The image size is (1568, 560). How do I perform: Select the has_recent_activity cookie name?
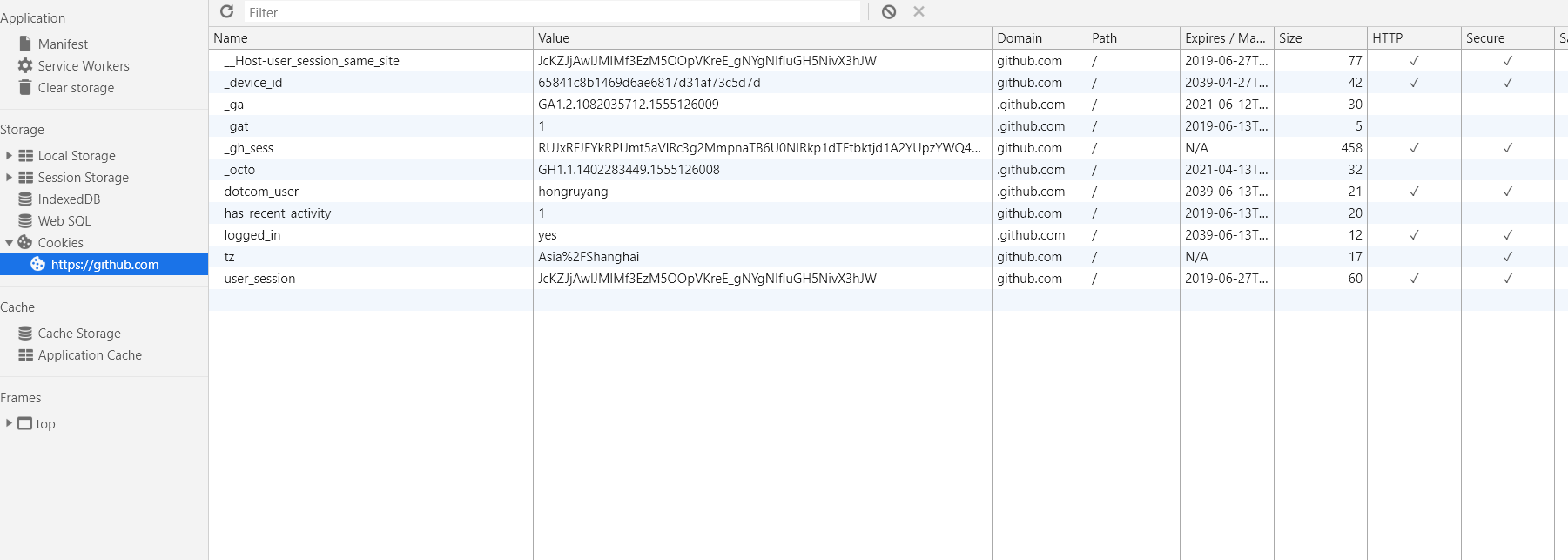[x=278, y=213]
